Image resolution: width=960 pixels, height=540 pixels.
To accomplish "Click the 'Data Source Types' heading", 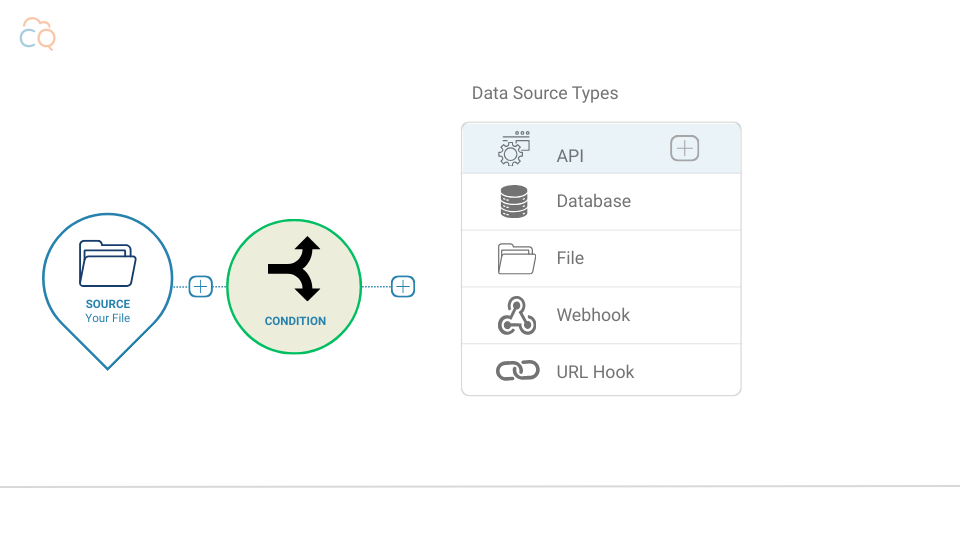I will click(545, 93).
